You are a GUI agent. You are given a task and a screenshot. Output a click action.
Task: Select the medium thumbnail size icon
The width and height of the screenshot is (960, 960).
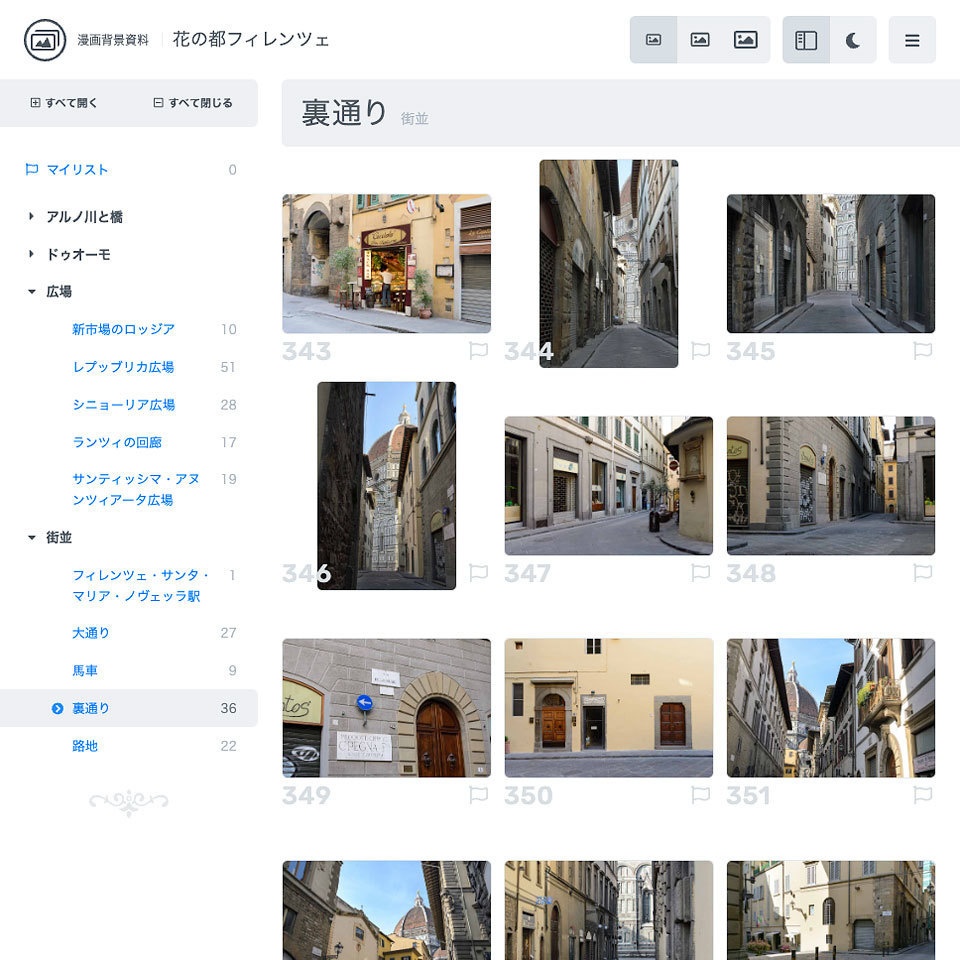click(x=700, y=39)
